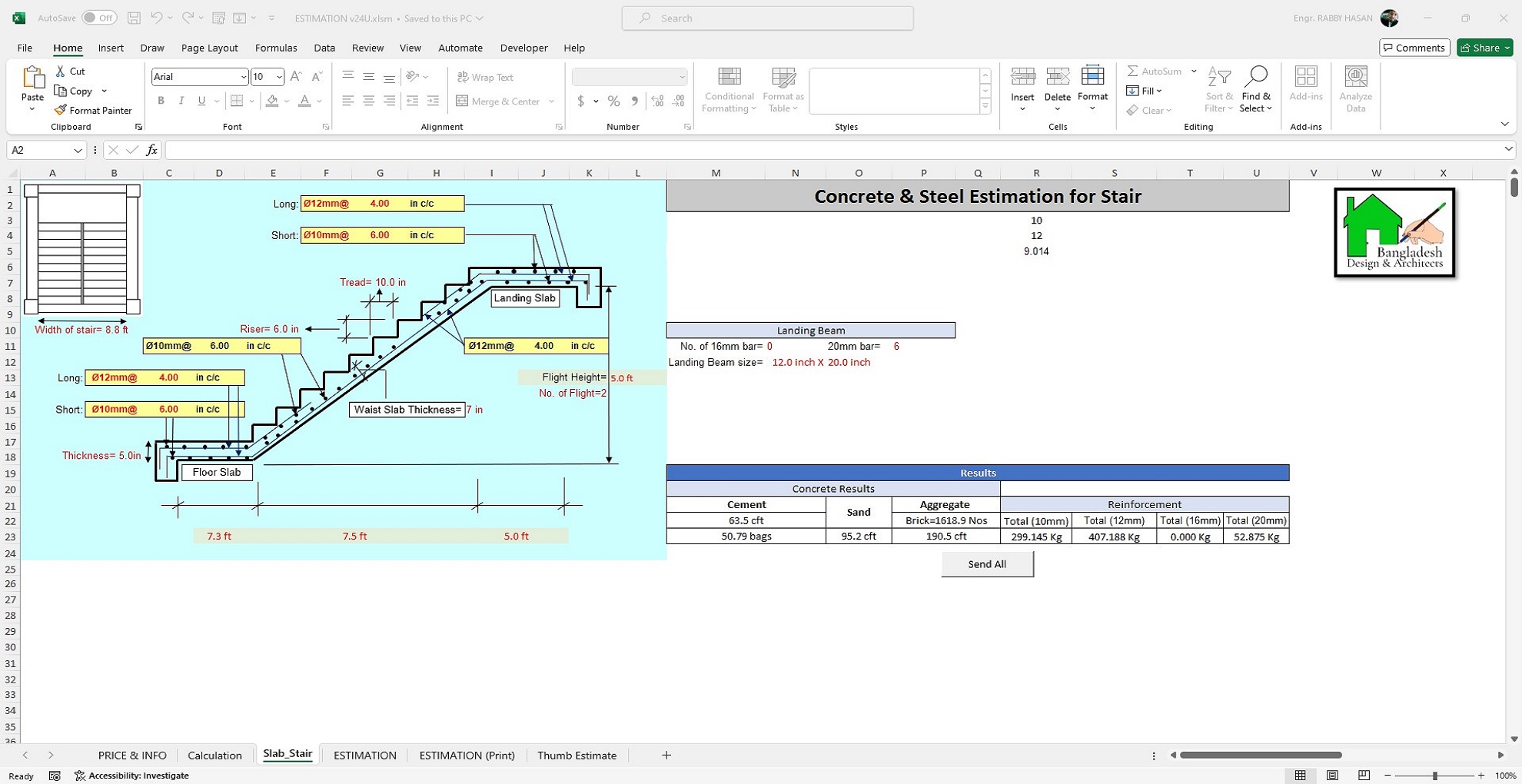Click the Insert Function fx icon
1522x784 pixels.
pyautogui.click(x=151, y=150)
